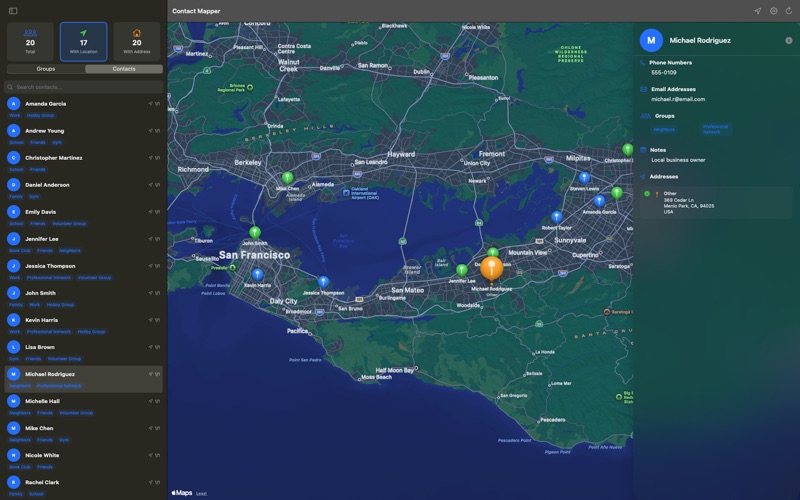The image size is (800, 500).
Task: Click the Hobby Group tag under Amanda Garcia
Action: pos(40,115)
